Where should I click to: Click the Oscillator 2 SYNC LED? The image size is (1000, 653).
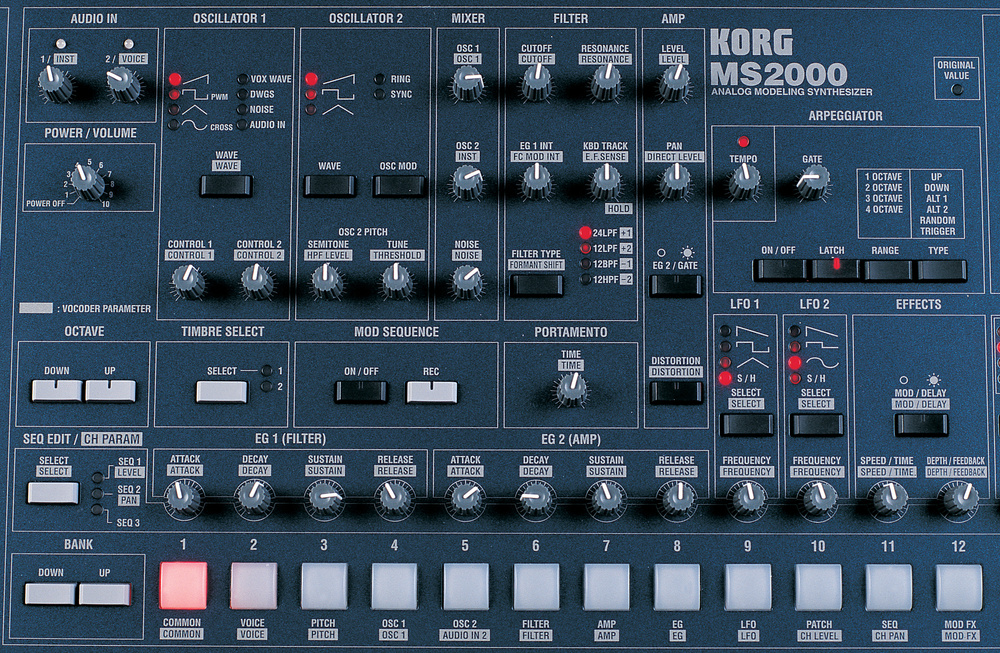[379, 94]
